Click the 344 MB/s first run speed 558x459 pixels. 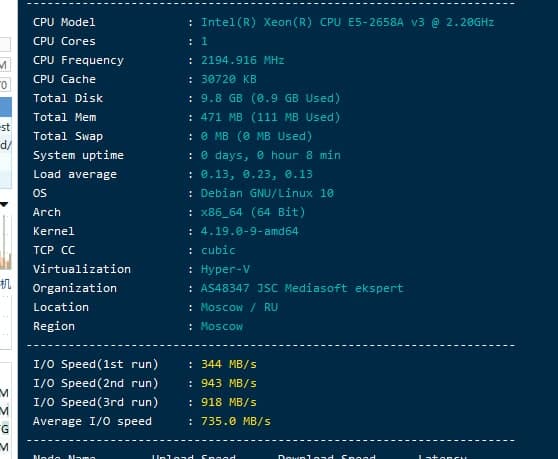pyautogui.click(x=228, y=364)
